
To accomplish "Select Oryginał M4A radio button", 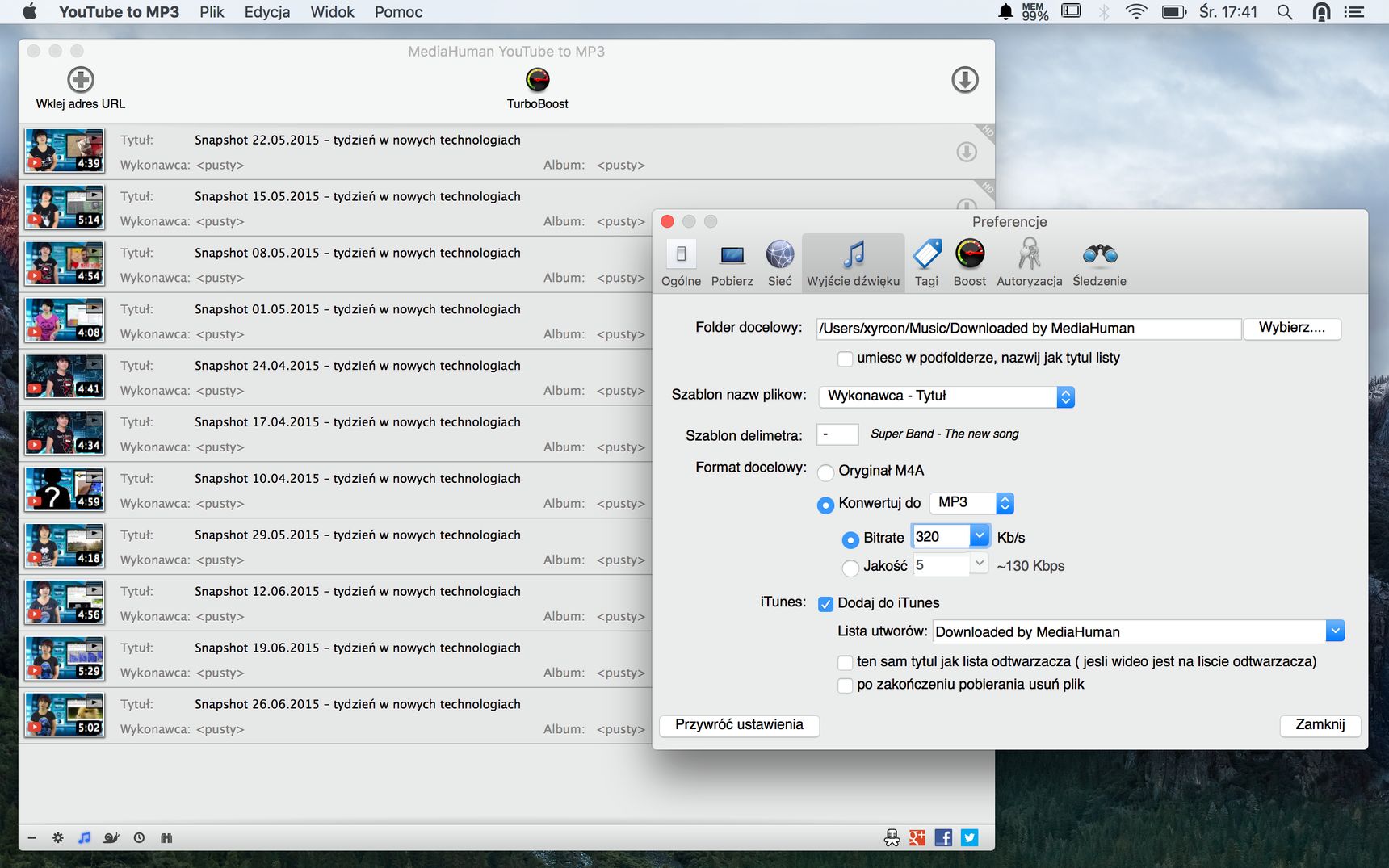I will coord(825,472).
